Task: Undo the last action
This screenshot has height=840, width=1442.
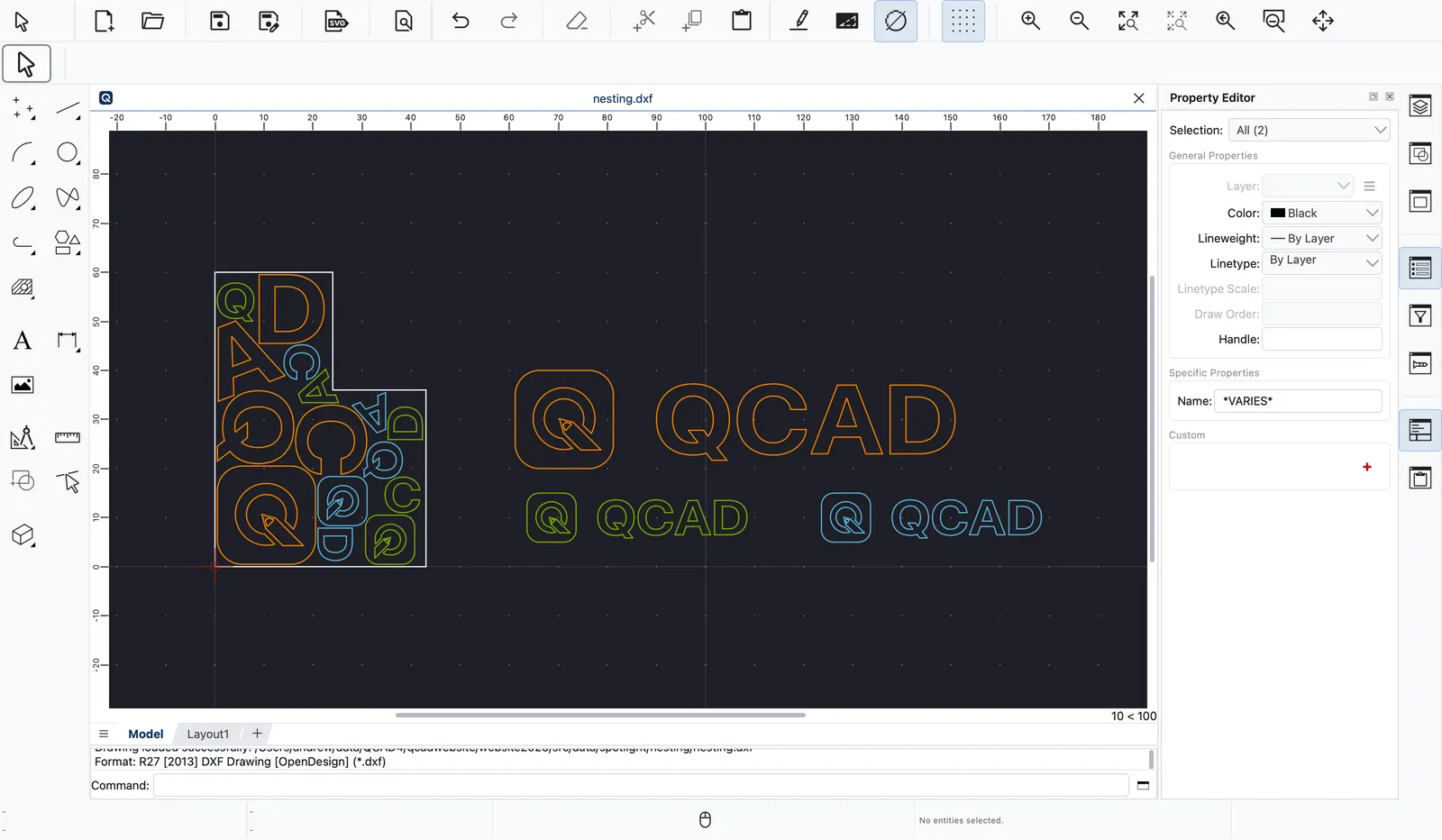Action: [x=461, y=21]
